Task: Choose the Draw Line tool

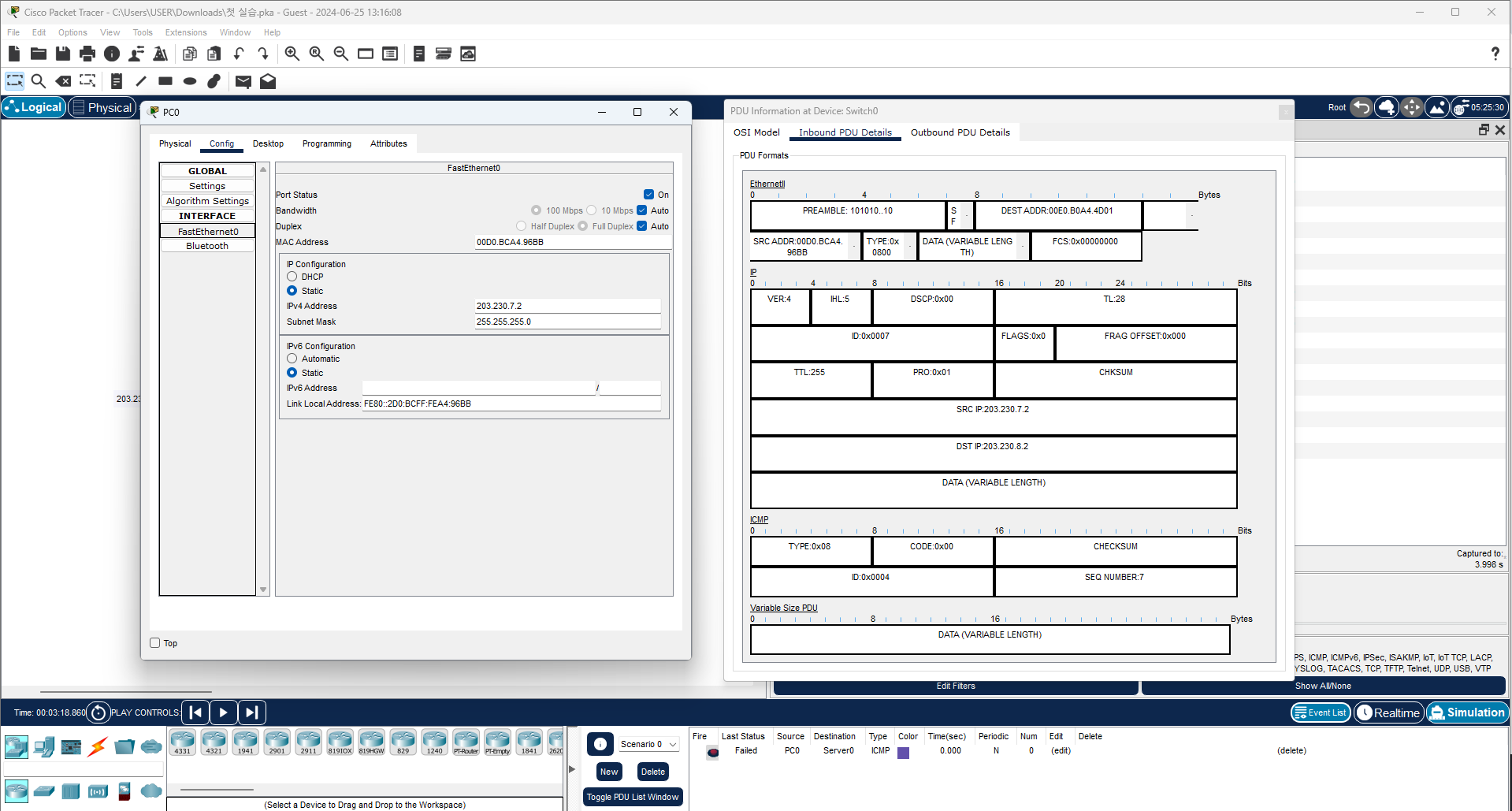Action: 141,81
